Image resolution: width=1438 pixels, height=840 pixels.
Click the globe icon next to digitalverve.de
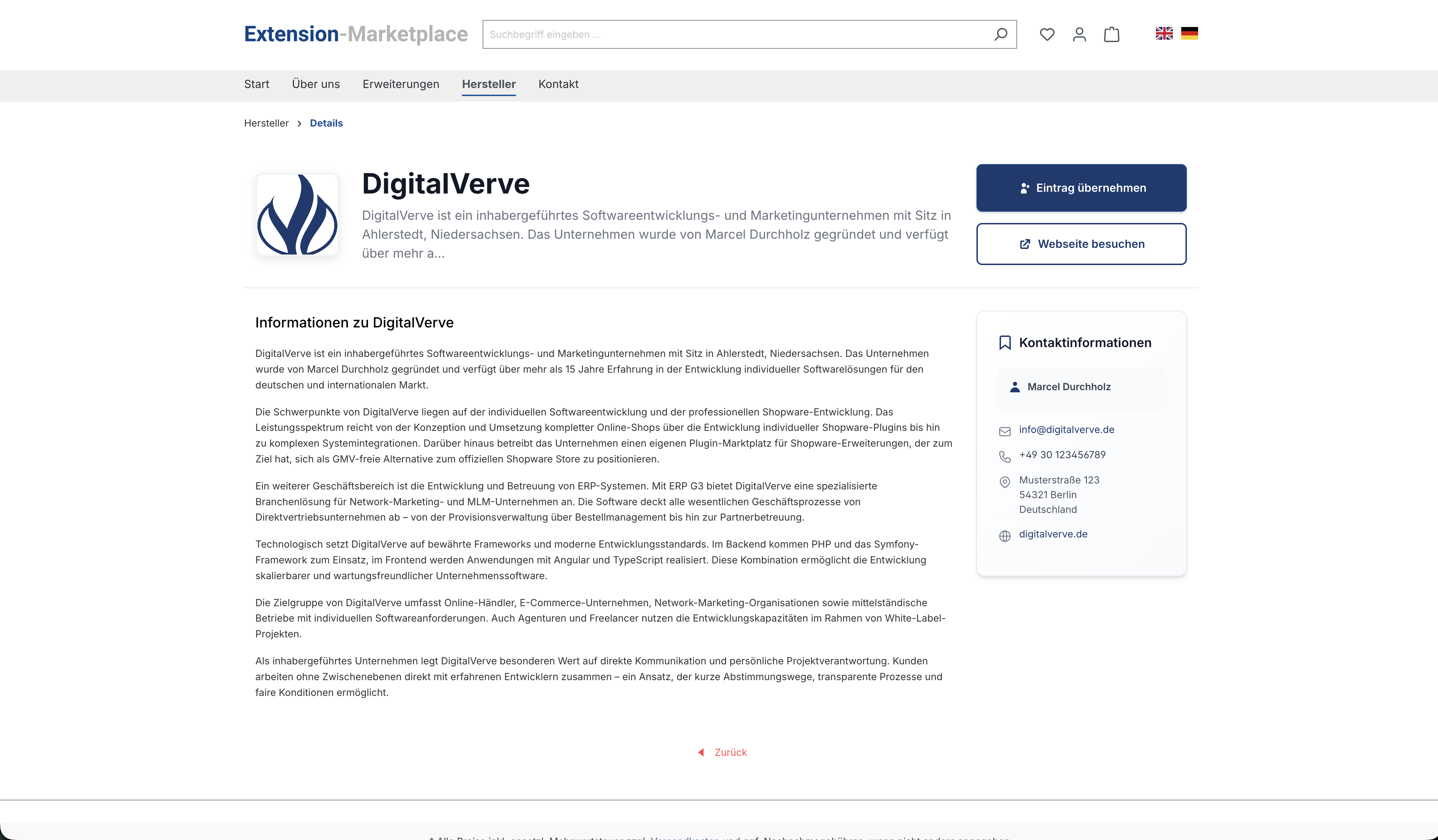(x=1005, y=535)
